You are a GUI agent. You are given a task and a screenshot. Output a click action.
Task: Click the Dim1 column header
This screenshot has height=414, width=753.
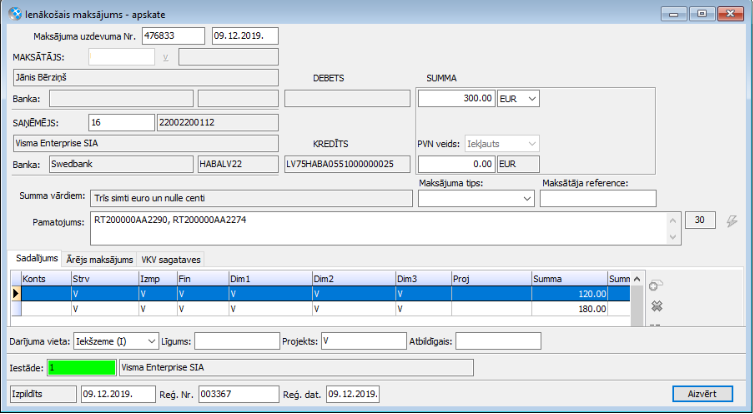[x=270, y=279]
